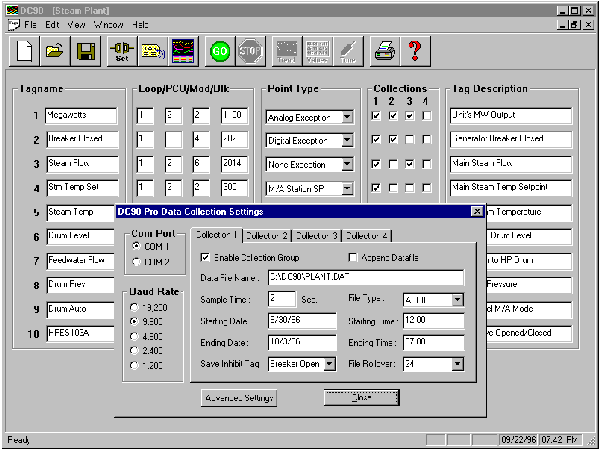
Task: Open a file with the folder icon
Action: [56, 49]
